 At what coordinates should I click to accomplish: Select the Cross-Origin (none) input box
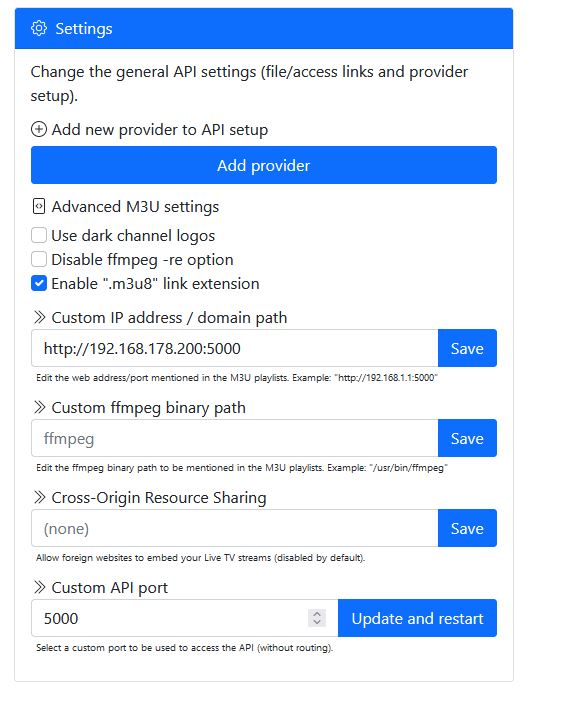(x=235, y=528)
